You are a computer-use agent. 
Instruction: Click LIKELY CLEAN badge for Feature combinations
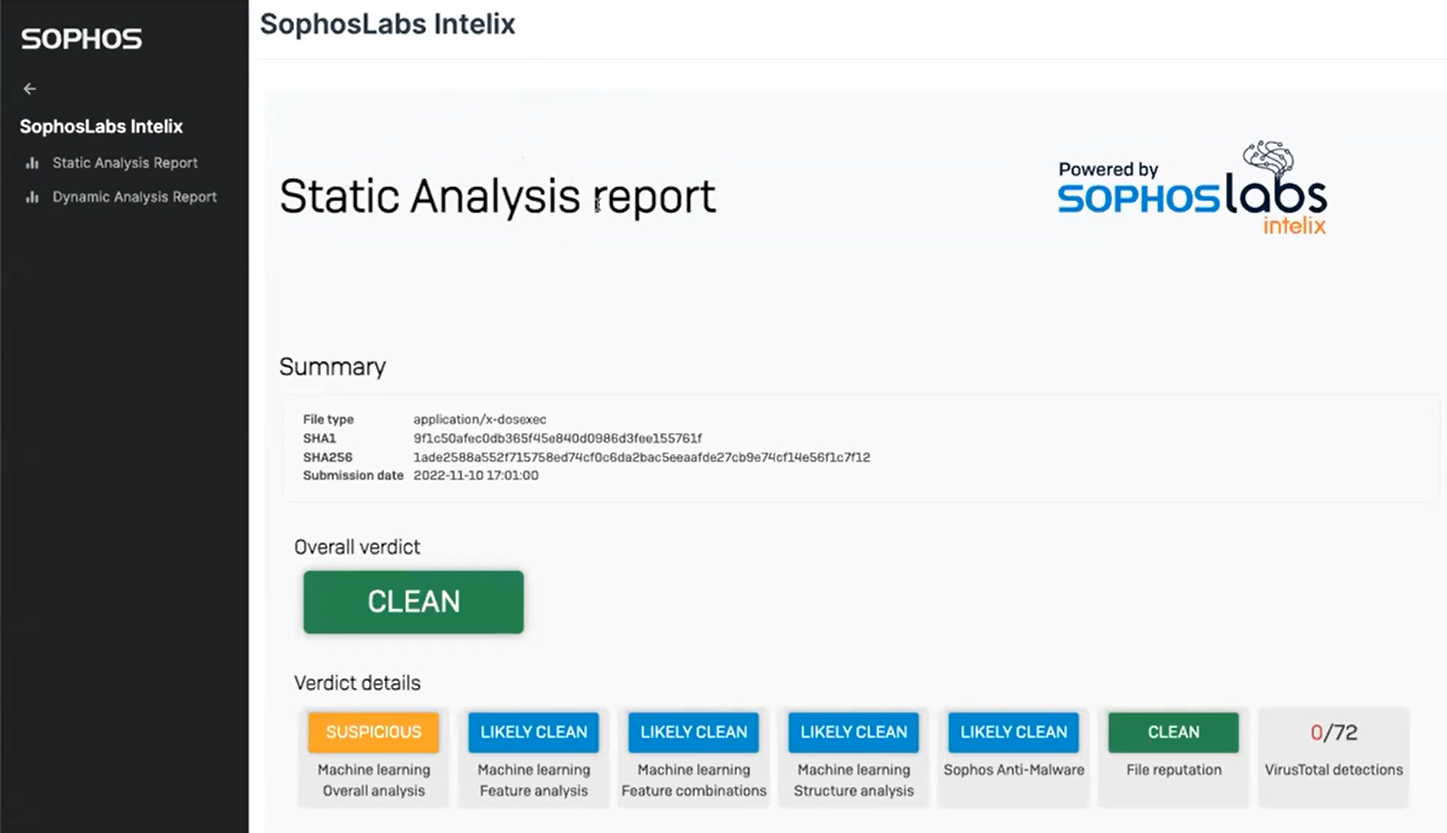point(693,732)
